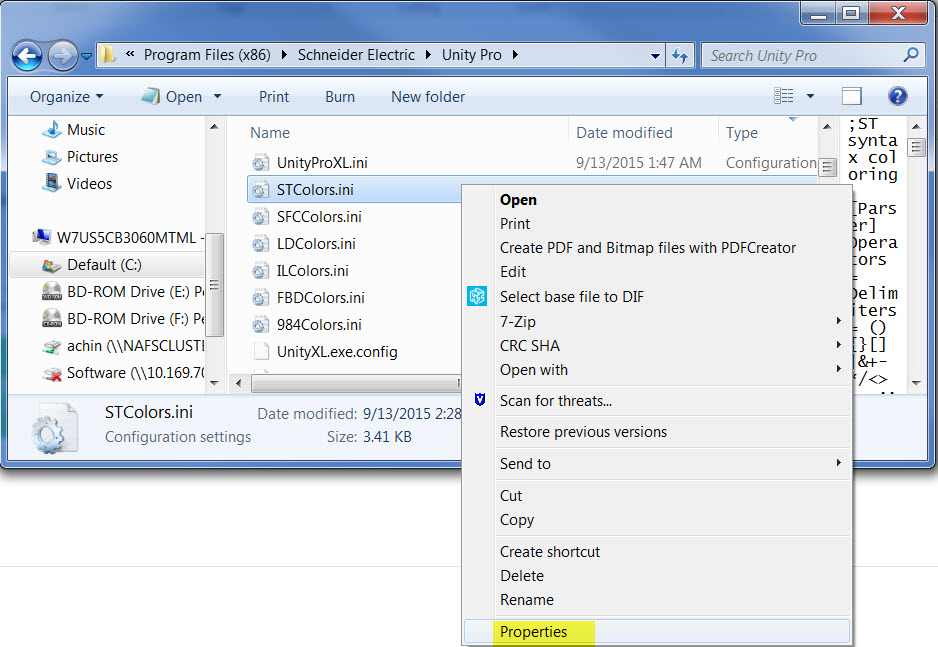Click the Help question mark icon

tap(897, 96)
